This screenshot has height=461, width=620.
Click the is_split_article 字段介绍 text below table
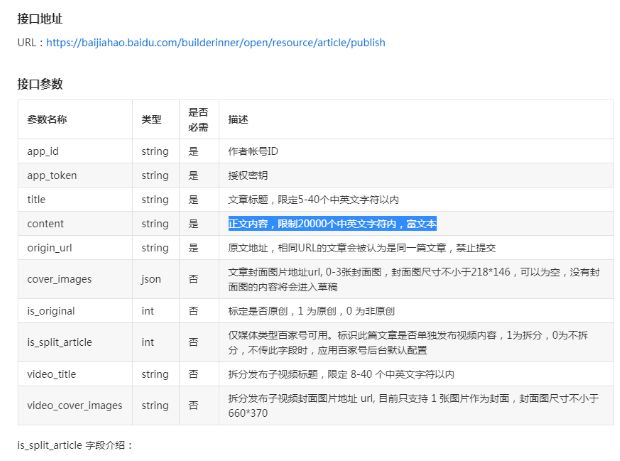(75, 444)
